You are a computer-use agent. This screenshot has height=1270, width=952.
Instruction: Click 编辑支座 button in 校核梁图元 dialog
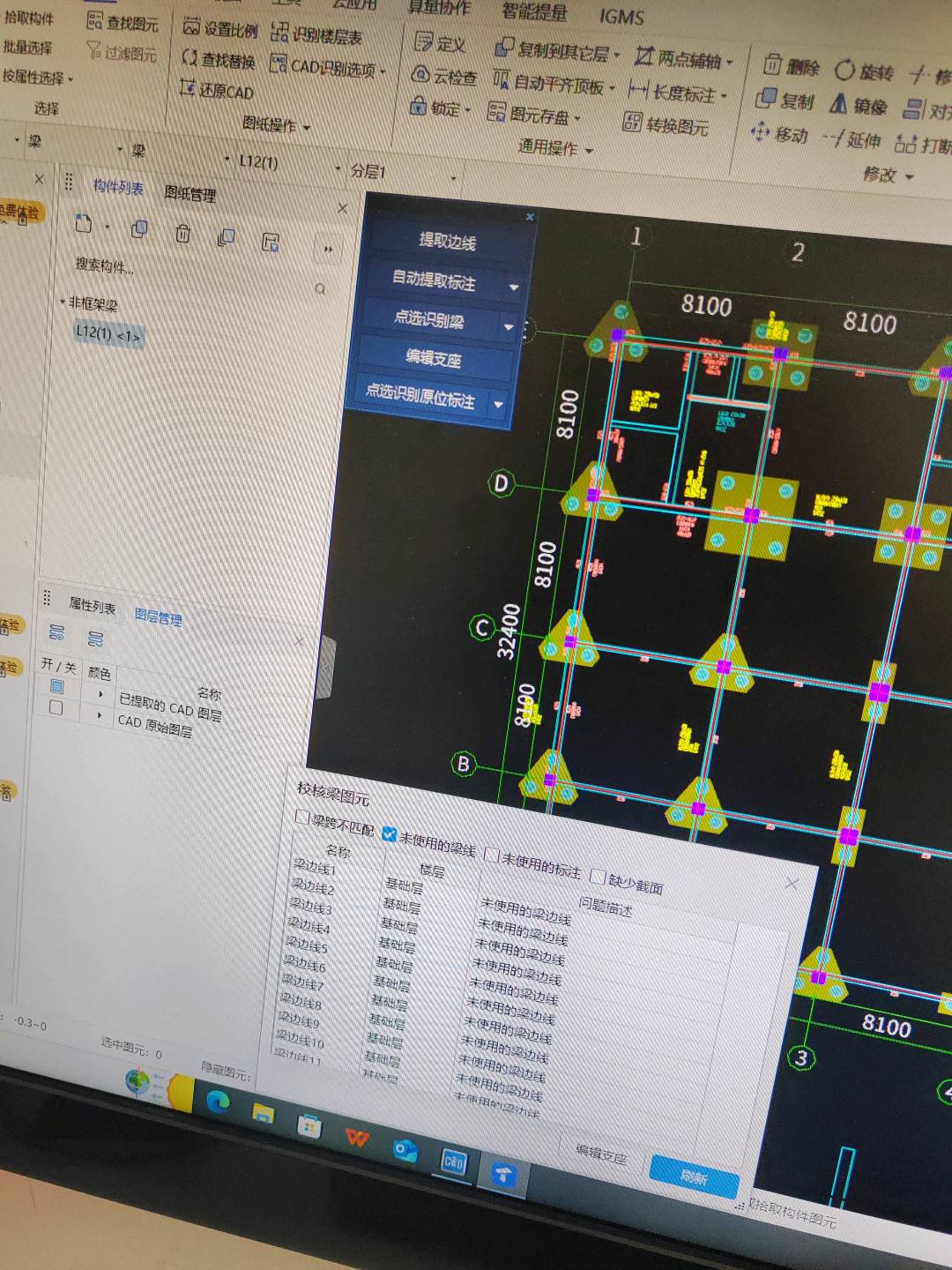(601, 1155)
